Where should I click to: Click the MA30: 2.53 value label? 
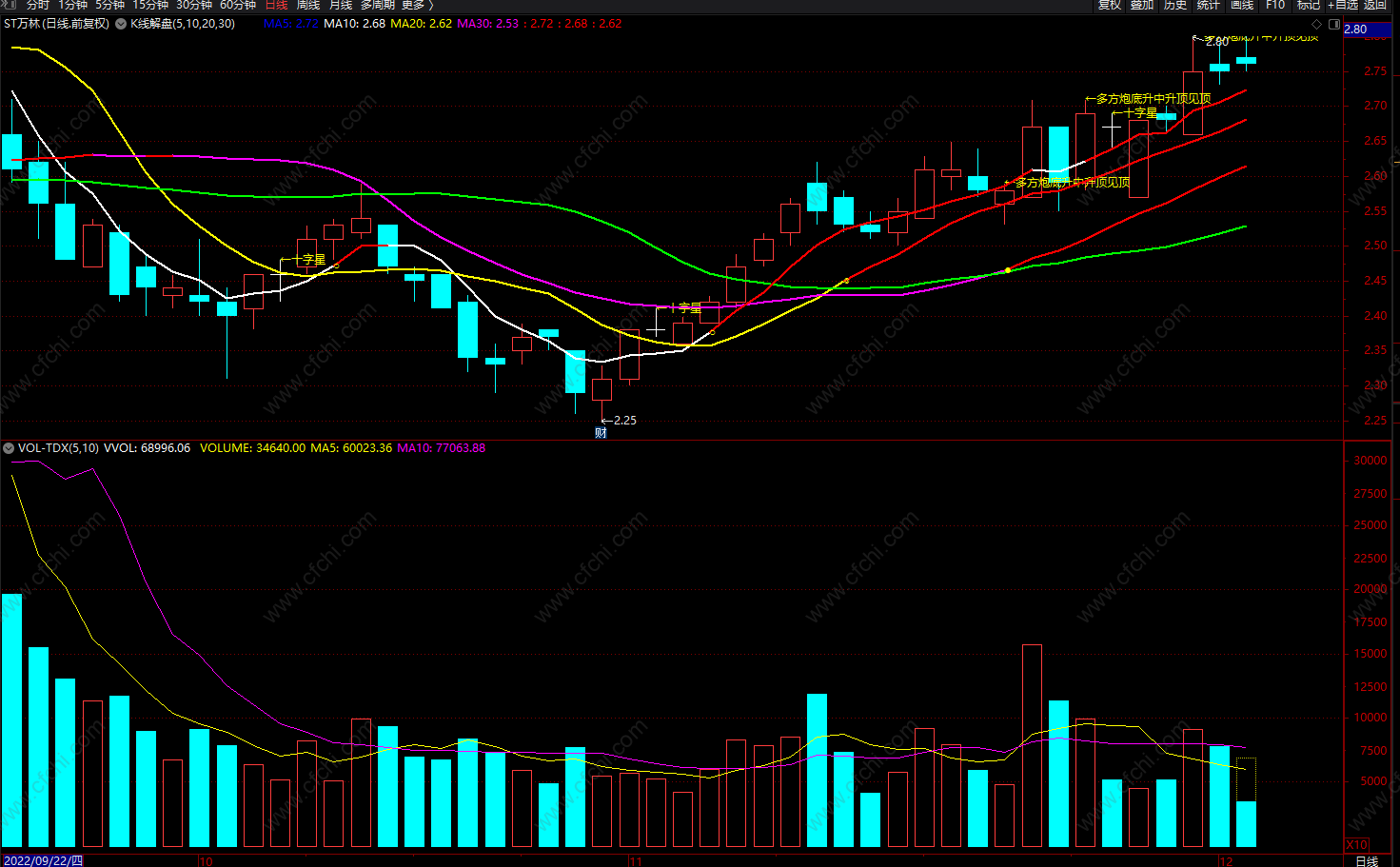[487, 24]
